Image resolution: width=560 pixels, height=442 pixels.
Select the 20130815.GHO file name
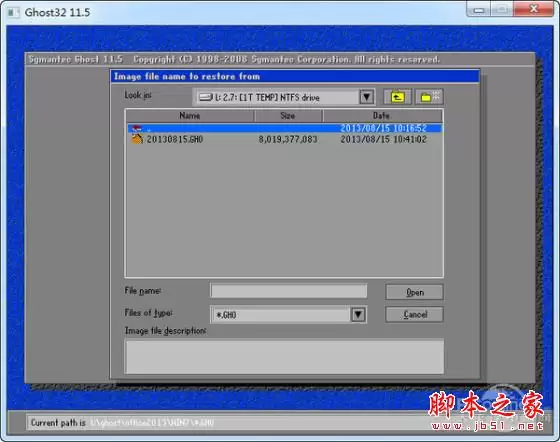(x=175, y=139)
